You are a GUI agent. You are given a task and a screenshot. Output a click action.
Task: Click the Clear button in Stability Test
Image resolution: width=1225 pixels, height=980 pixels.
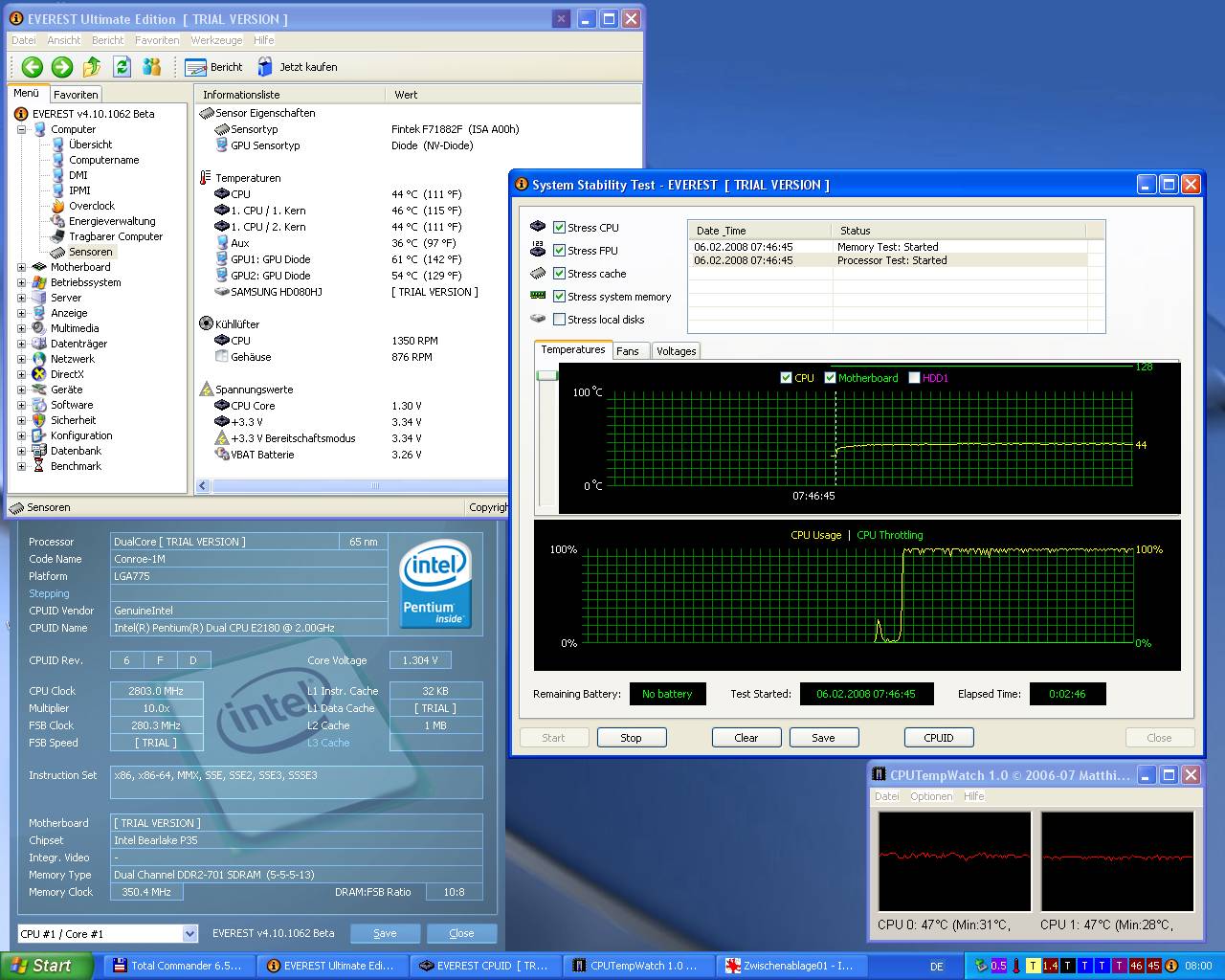746,738
